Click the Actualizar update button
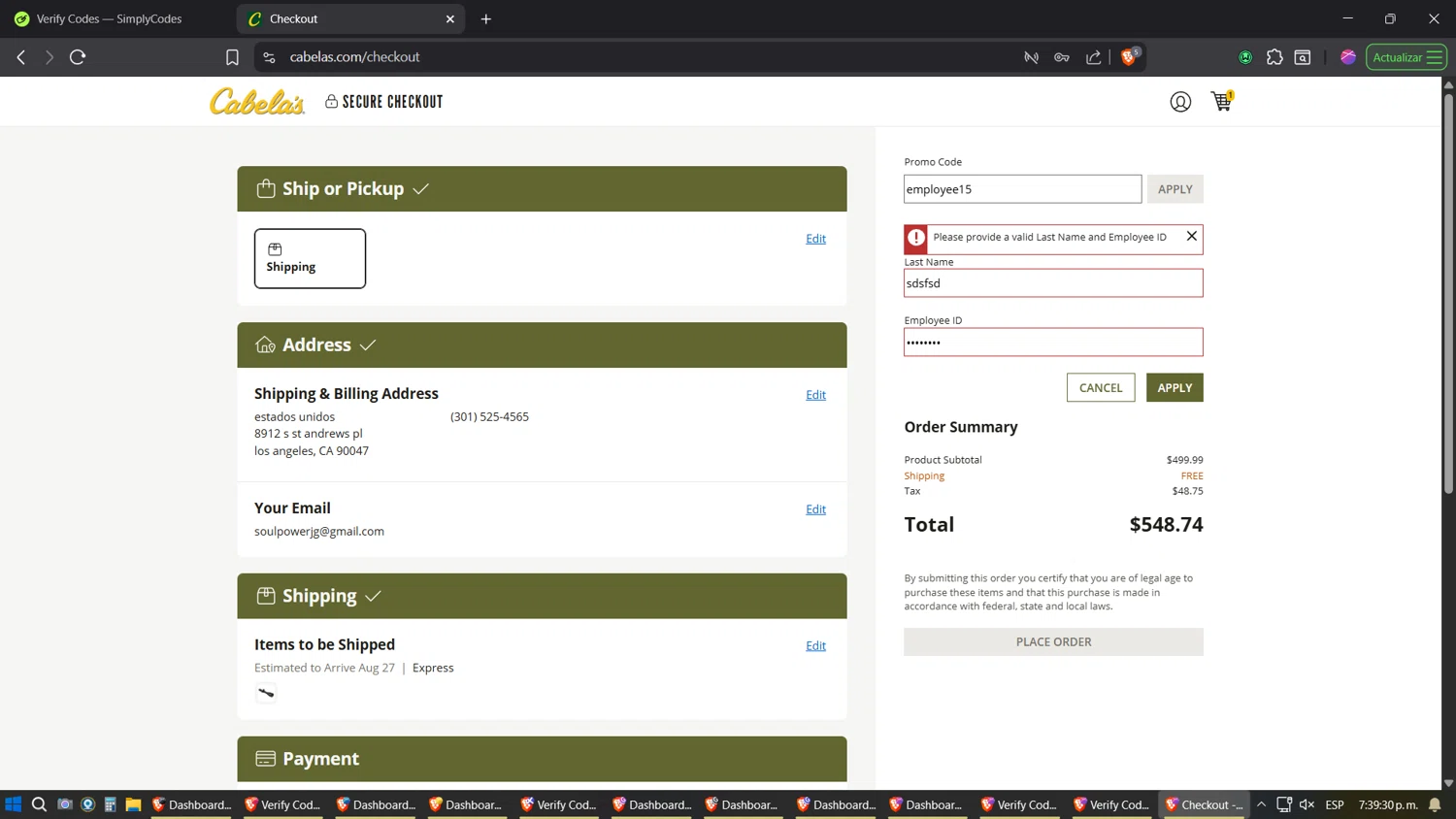 [1406, 57]
